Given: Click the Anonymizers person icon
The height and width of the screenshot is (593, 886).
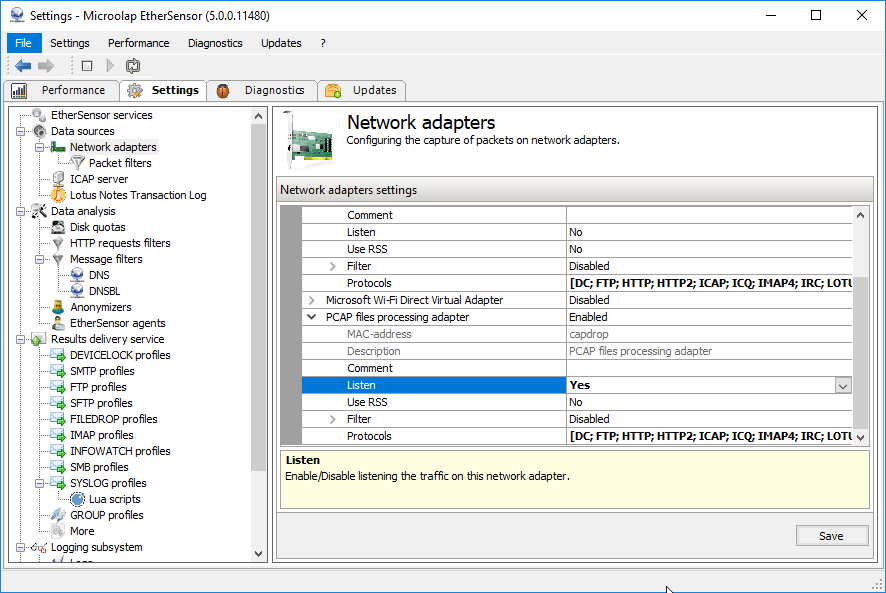Looking at the screenshot, I should pos(58,307).
